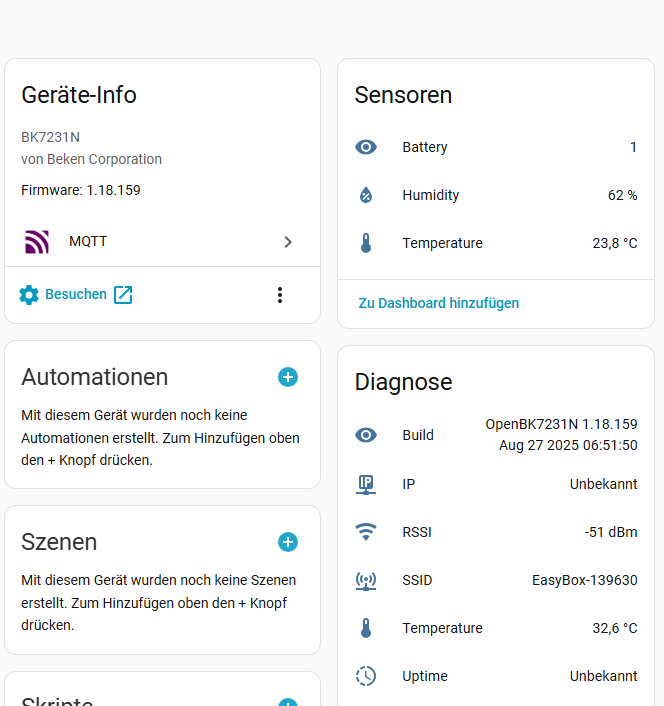The image size is (664, 706).
Task: Click the IP network icon
Action: click(x=366, y=484)
